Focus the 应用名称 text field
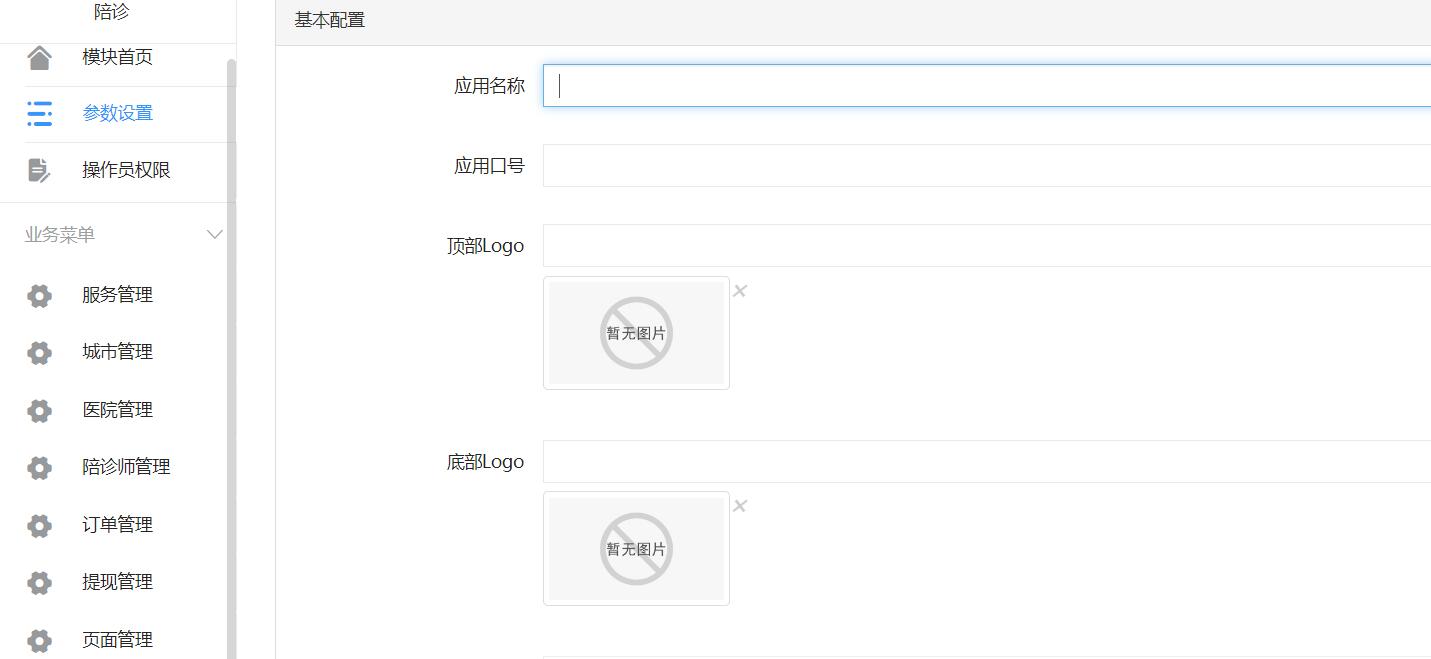Screen dimensions: 1431x659 tap(986, 86)
